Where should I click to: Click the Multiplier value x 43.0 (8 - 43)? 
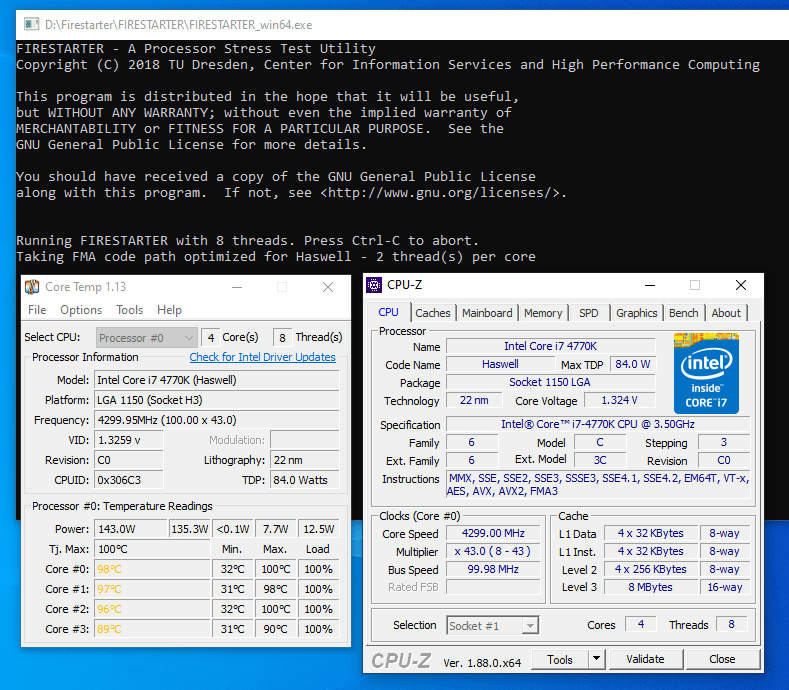click(x=493, y=552)
